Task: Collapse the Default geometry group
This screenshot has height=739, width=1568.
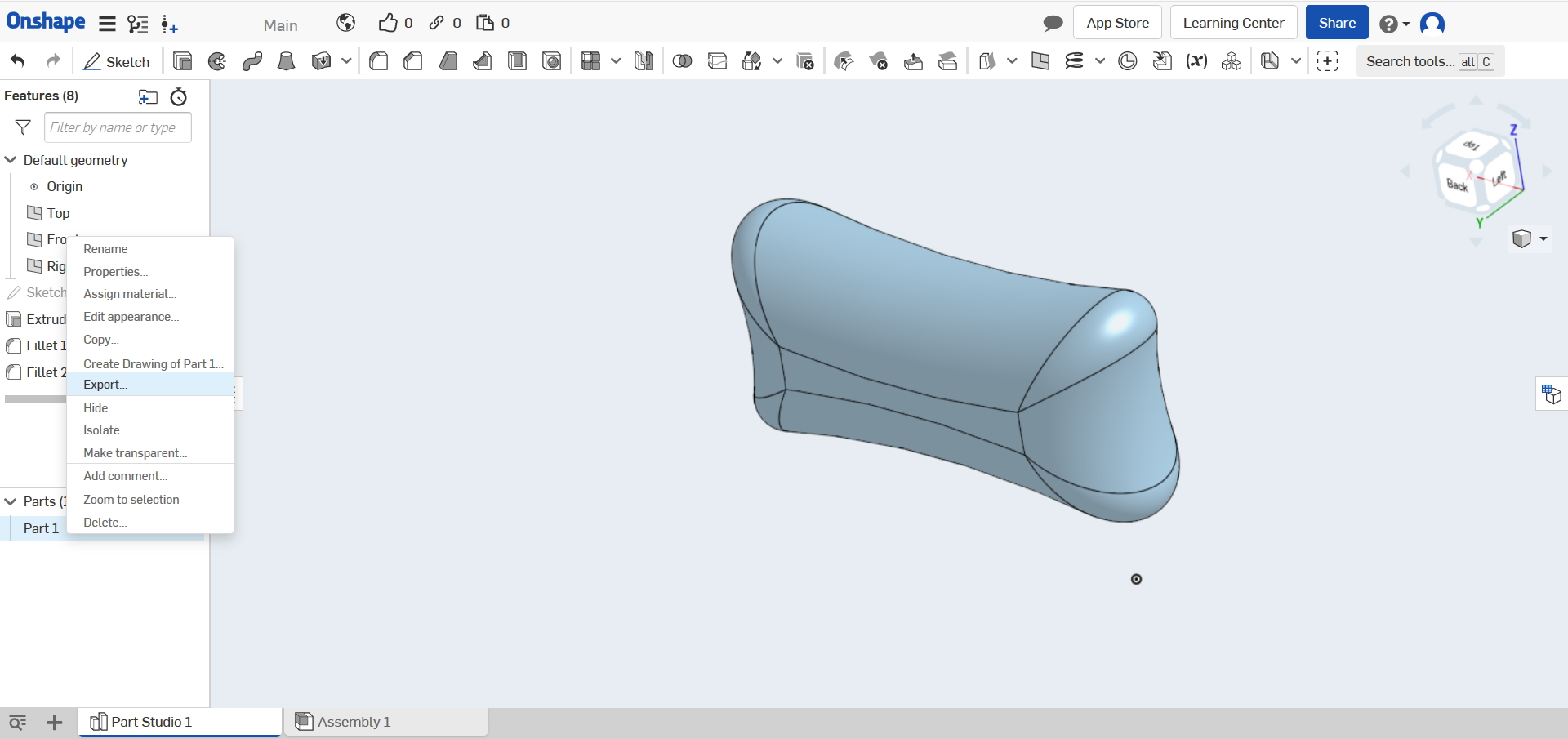Action: [x=11, y=160]
